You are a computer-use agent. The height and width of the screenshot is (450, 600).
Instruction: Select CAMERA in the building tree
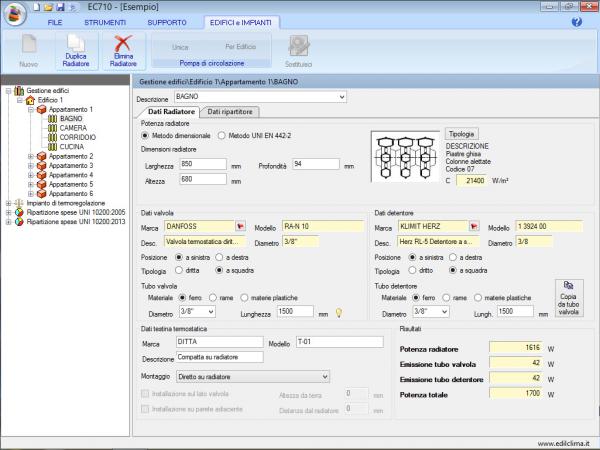73,128
